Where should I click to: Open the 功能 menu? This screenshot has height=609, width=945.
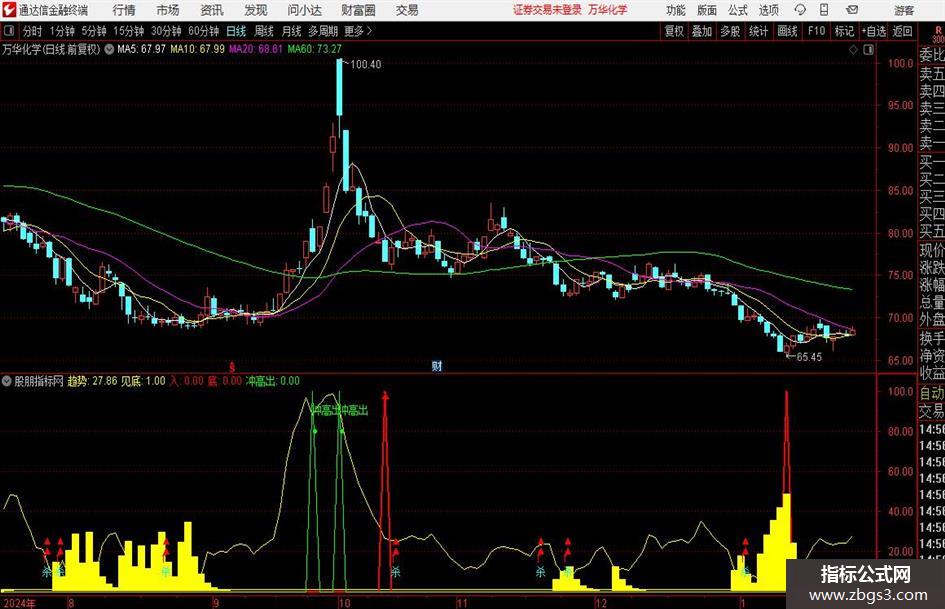click(676, 10)
